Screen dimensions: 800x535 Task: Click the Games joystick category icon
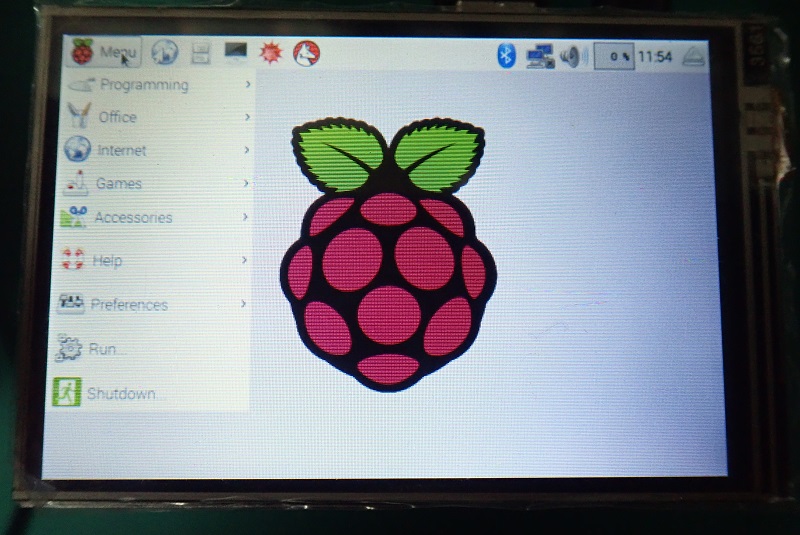tap(76, 183)
